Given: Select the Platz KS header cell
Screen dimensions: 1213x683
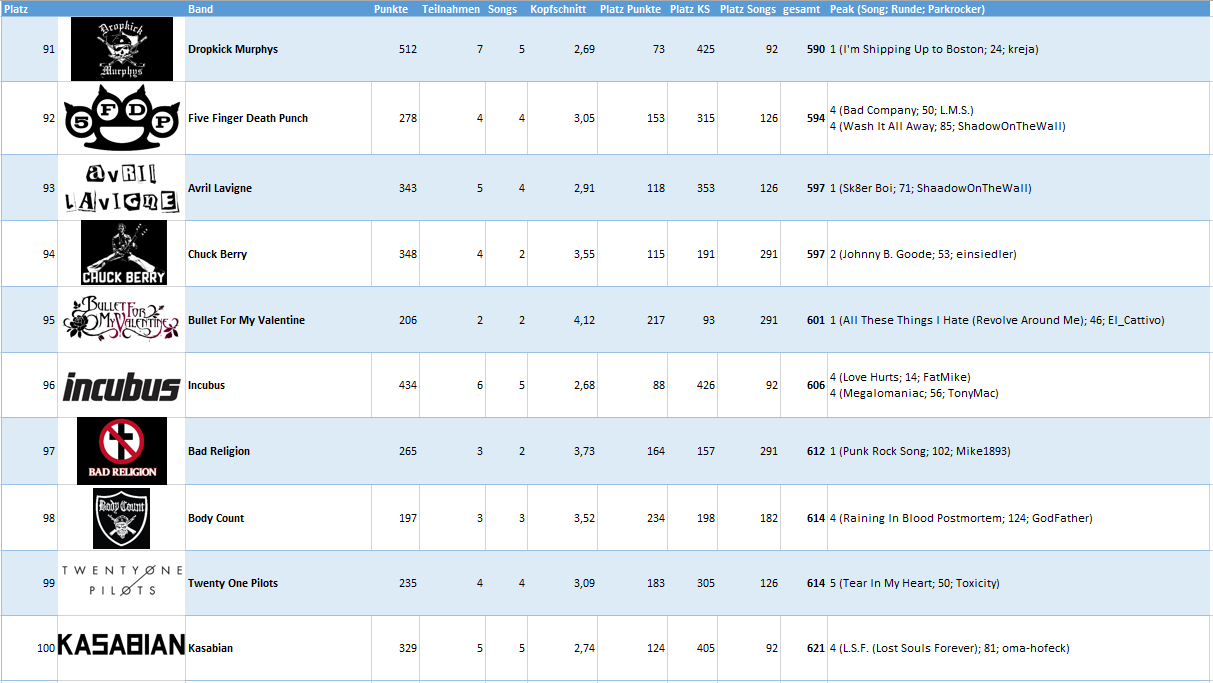Looking at the screenshot, I should click(690, 9).
